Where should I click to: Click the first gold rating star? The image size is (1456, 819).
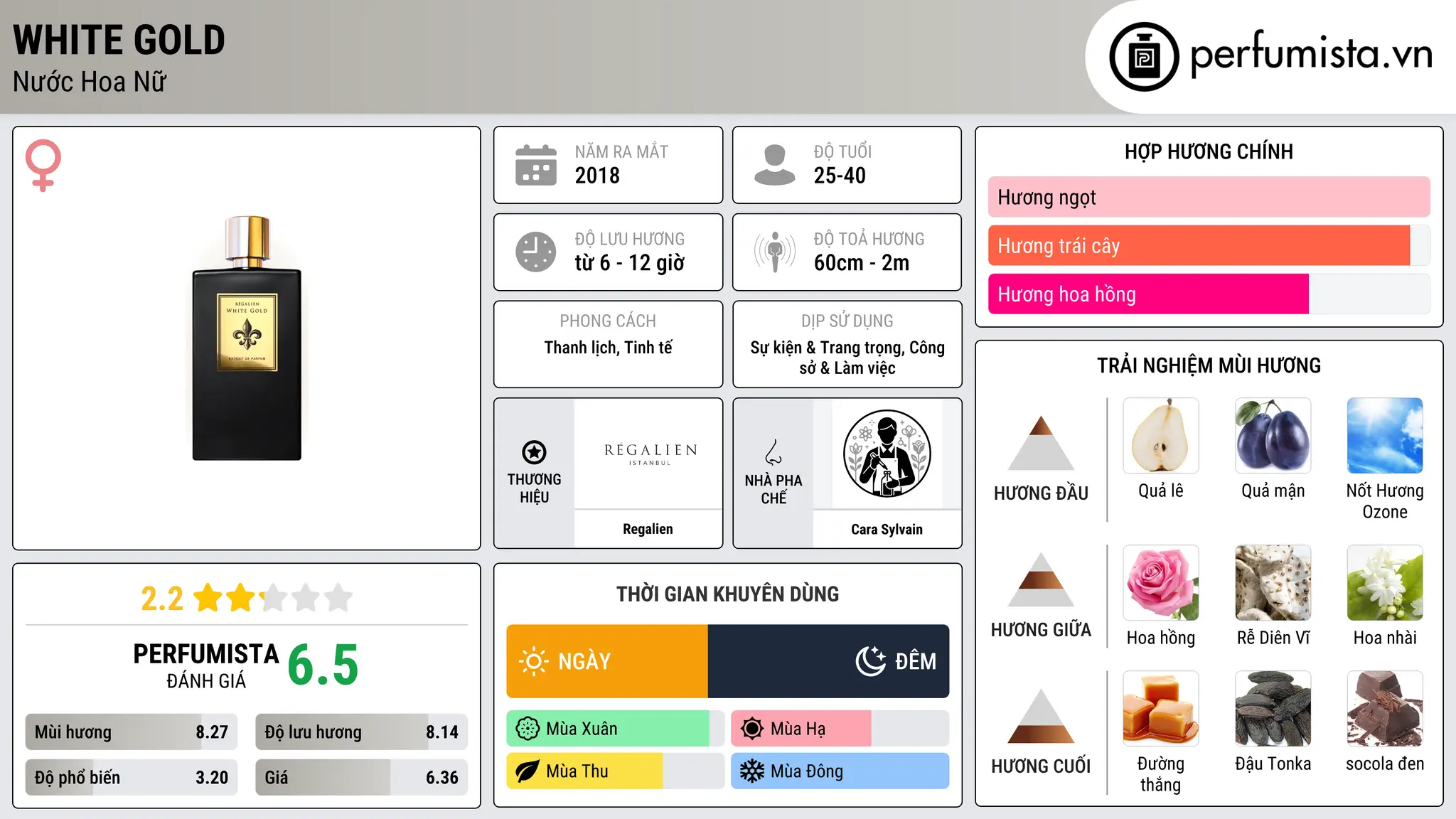208,598
